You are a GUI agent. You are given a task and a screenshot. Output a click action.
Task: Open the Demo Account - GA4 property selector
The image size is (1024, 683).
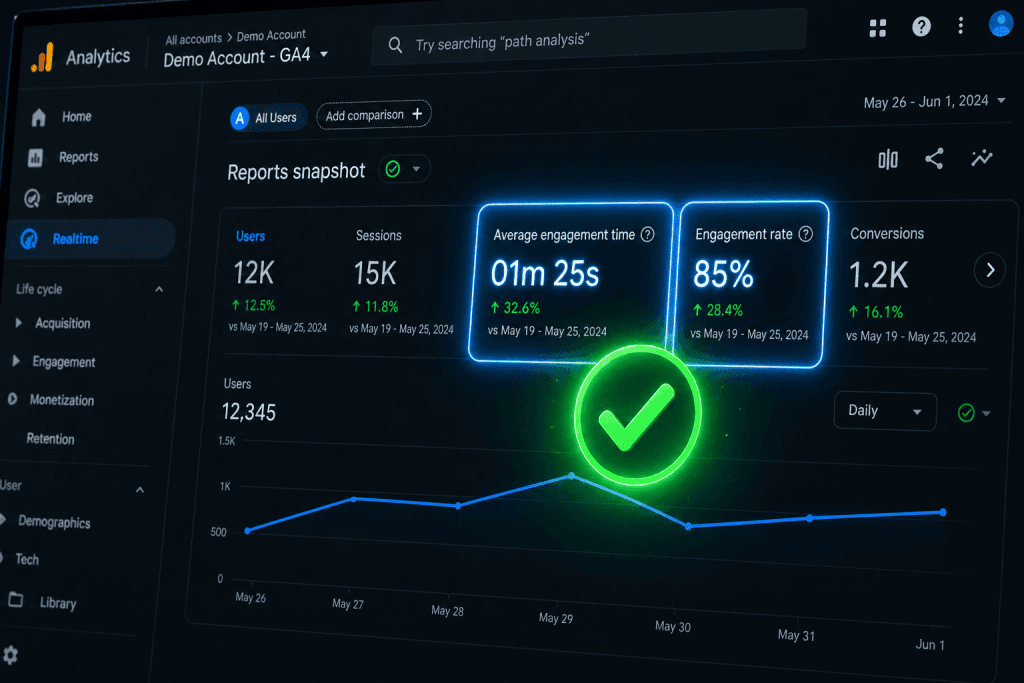tap(246, 57)
